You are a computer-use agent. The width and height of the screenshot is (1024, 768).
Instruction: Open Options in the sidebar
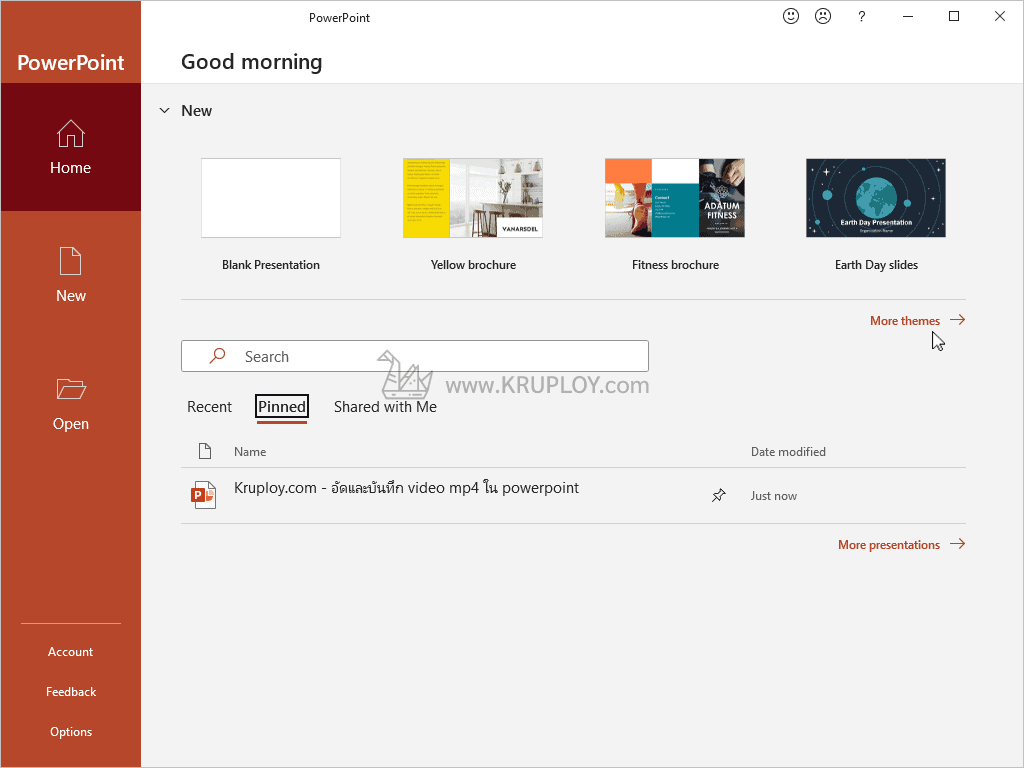[71, 732]
